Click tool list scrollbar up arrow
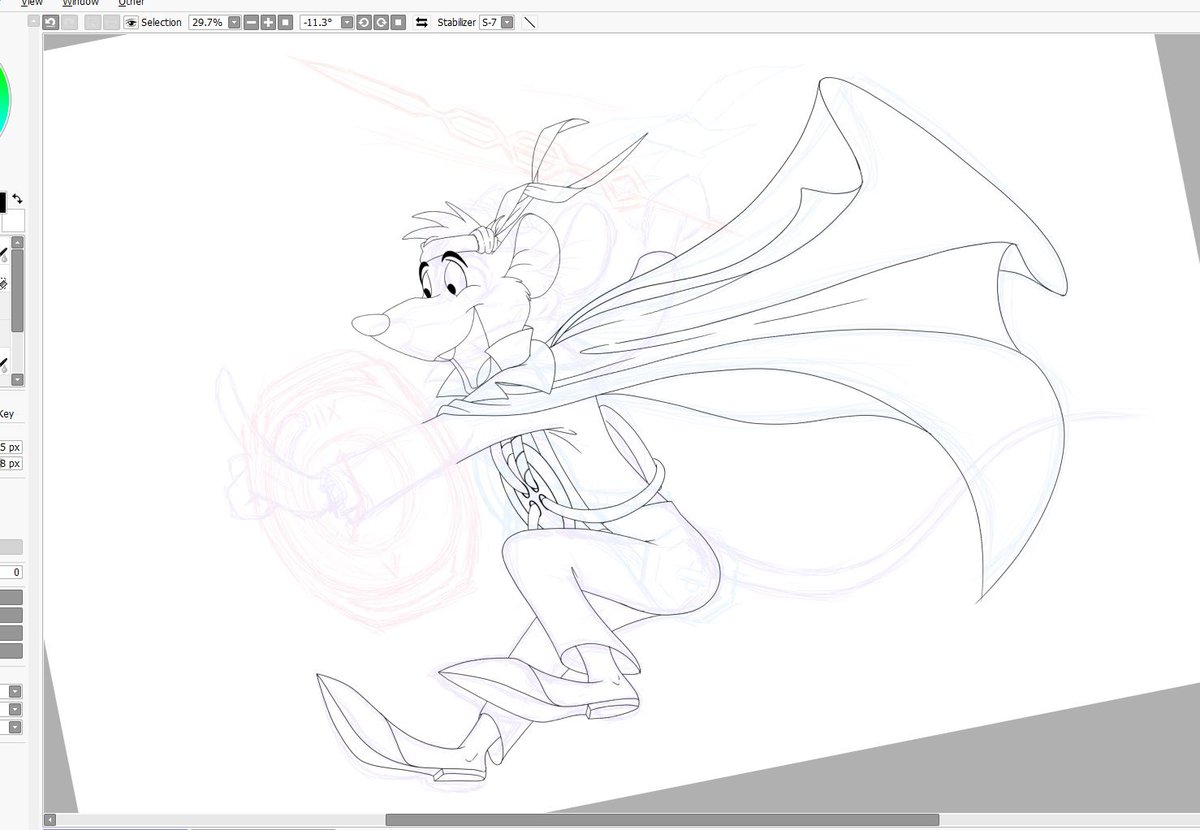1200x830 pixels. [17, 243]
